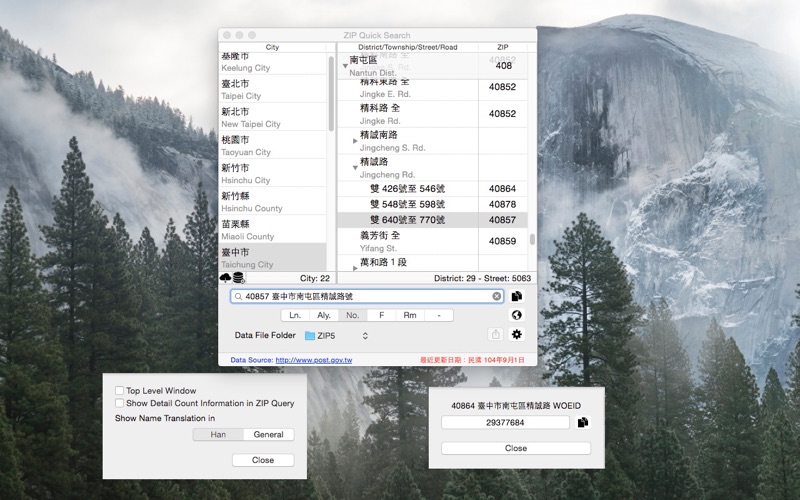The image size is (800, 500).
Task: Clear the search field with the X icon
Action: [496, 296]
